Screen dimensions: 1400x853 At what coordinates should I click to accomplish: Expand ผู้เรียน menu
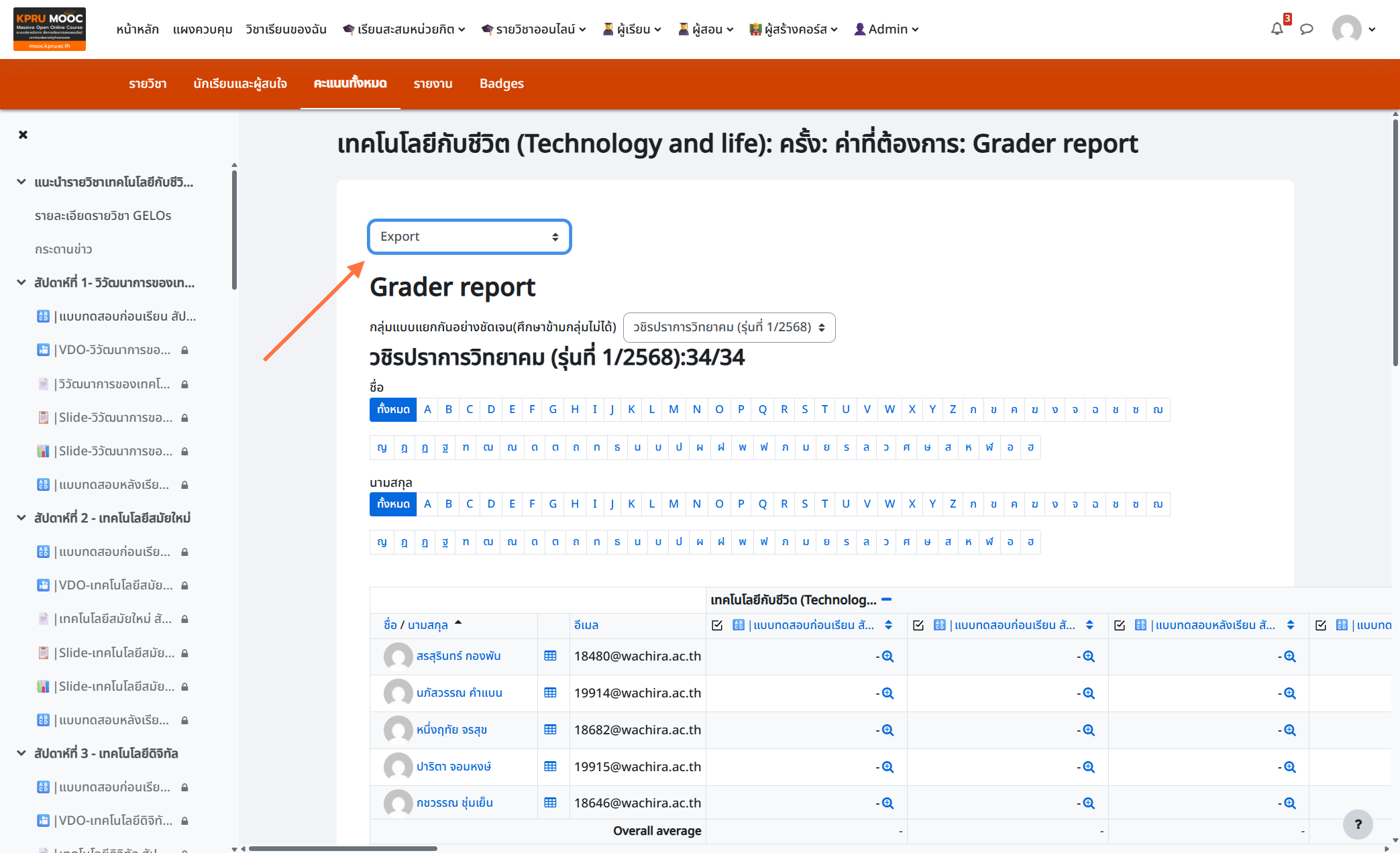(x=632, y=29)
